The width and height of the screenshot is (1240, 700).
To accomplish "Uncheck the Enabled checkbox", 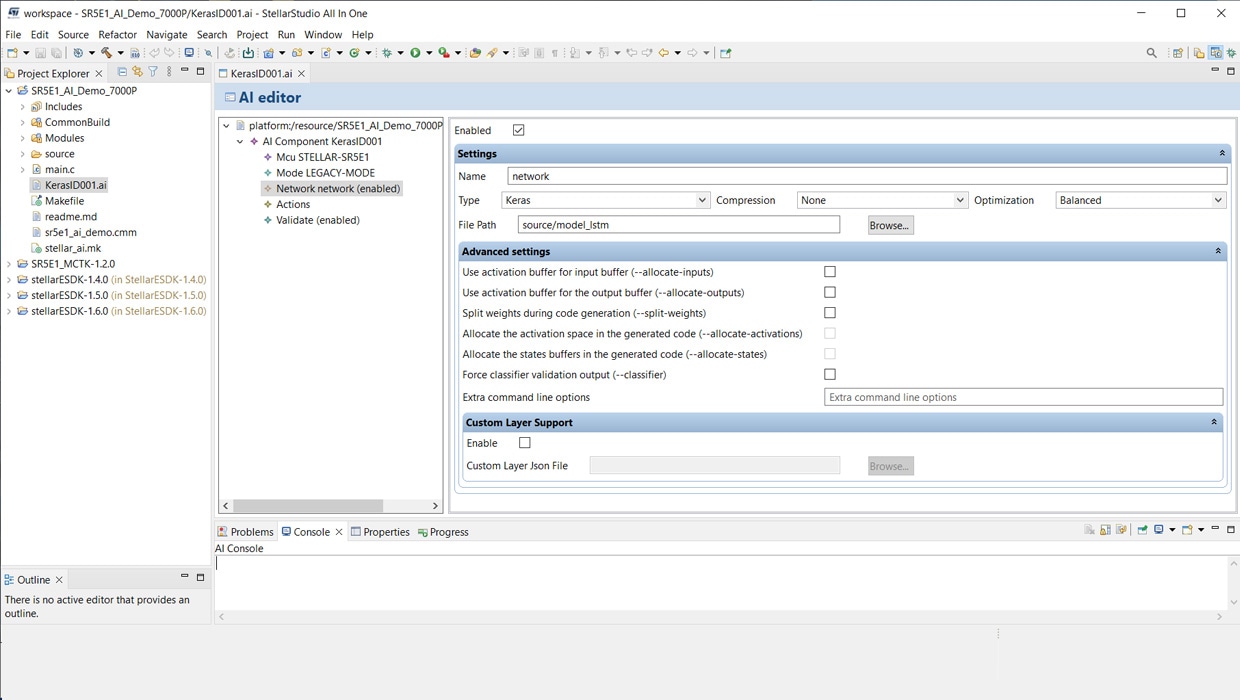I will 518,130.
